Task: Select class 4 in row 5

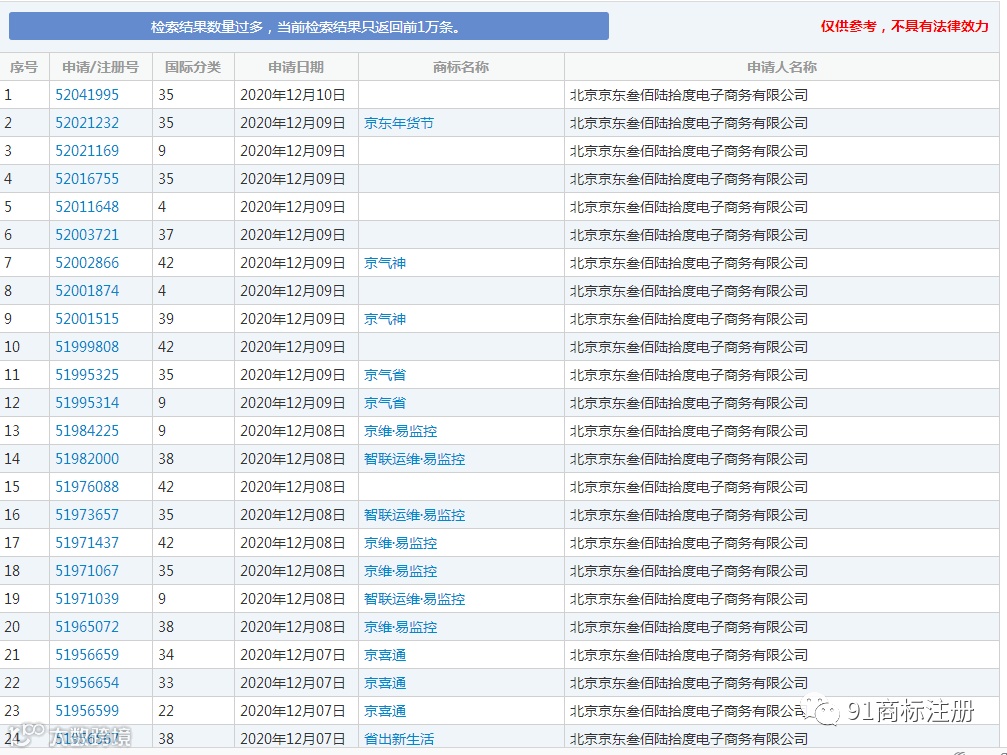Action: [162, 207]
